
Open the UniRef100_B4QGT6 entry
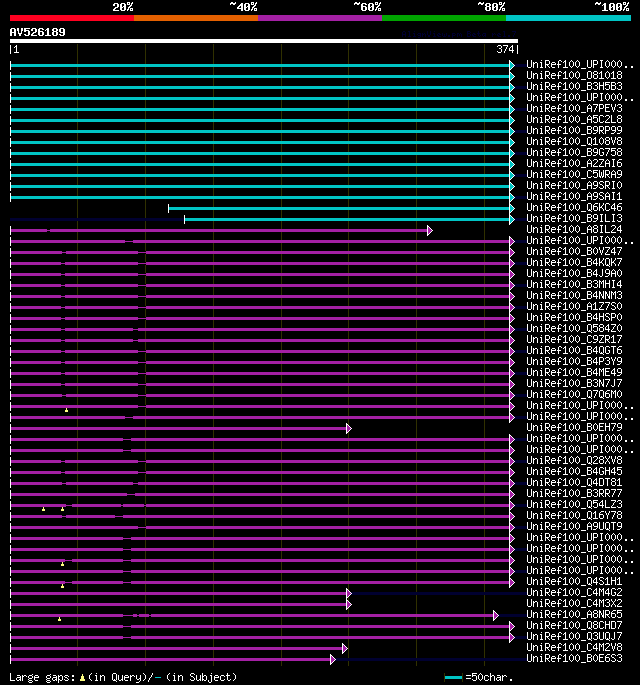(574, 350)
